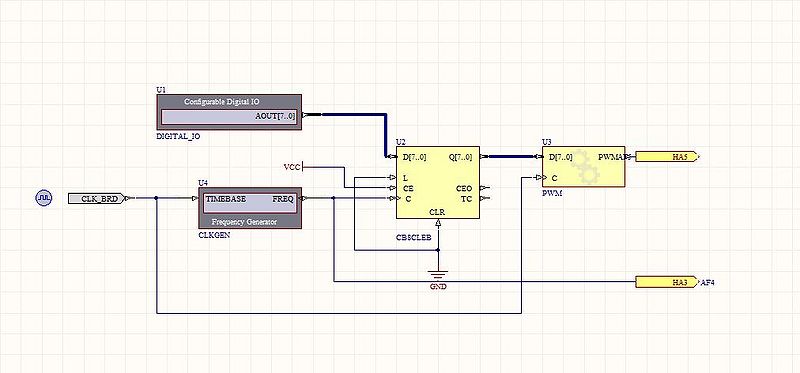Click the clock waveform symbol icon

pos(43,197)
